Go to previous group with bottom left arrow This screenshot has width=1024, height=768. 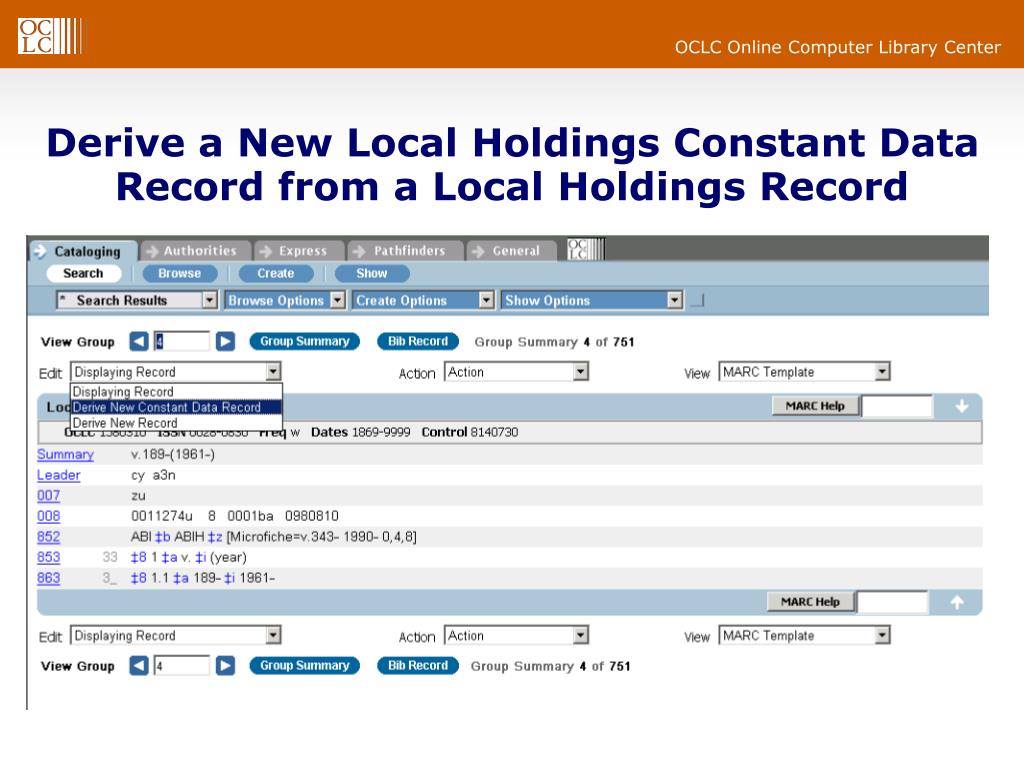(x=139, y=665)
